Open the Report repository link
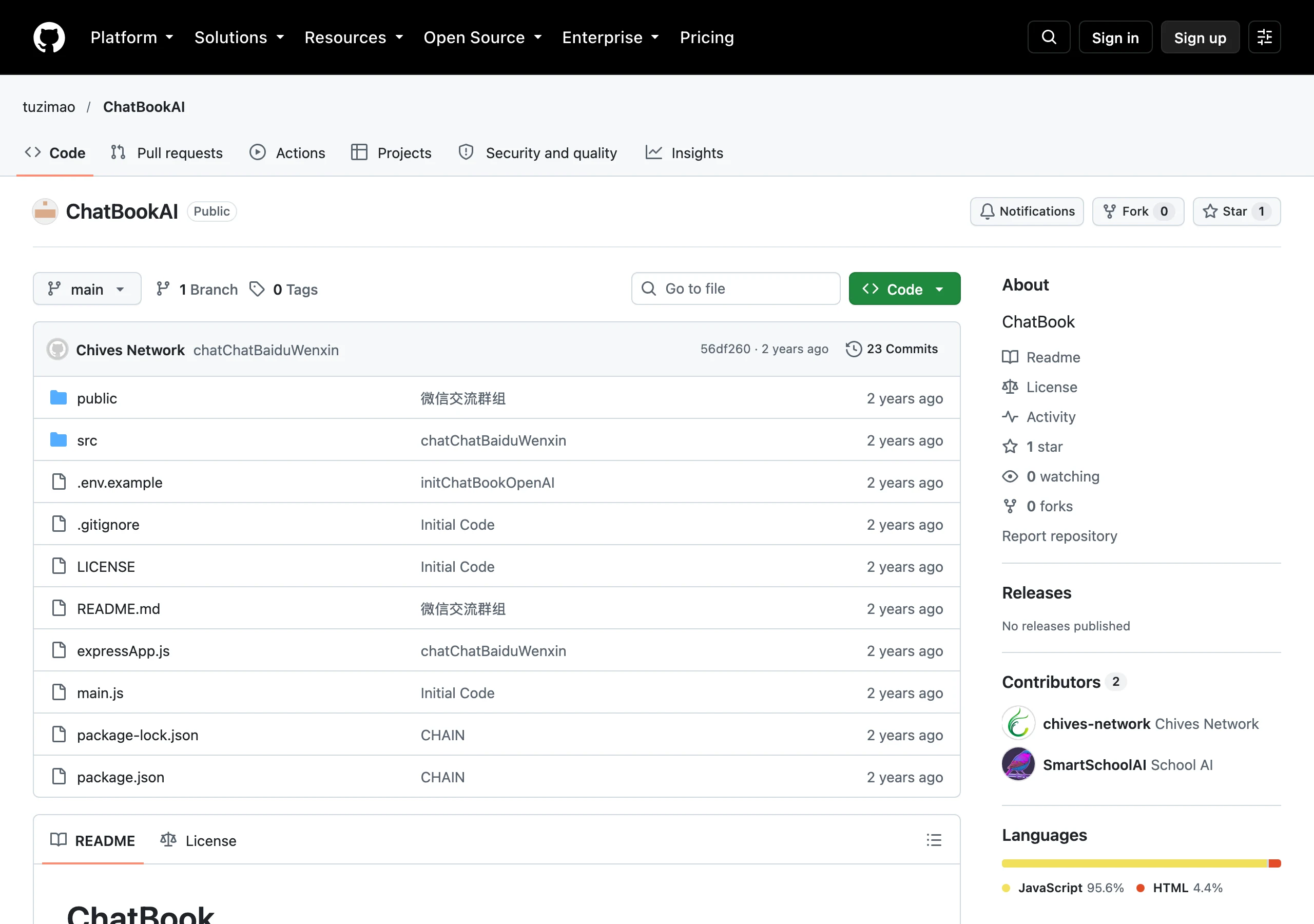 (1059, 536)
